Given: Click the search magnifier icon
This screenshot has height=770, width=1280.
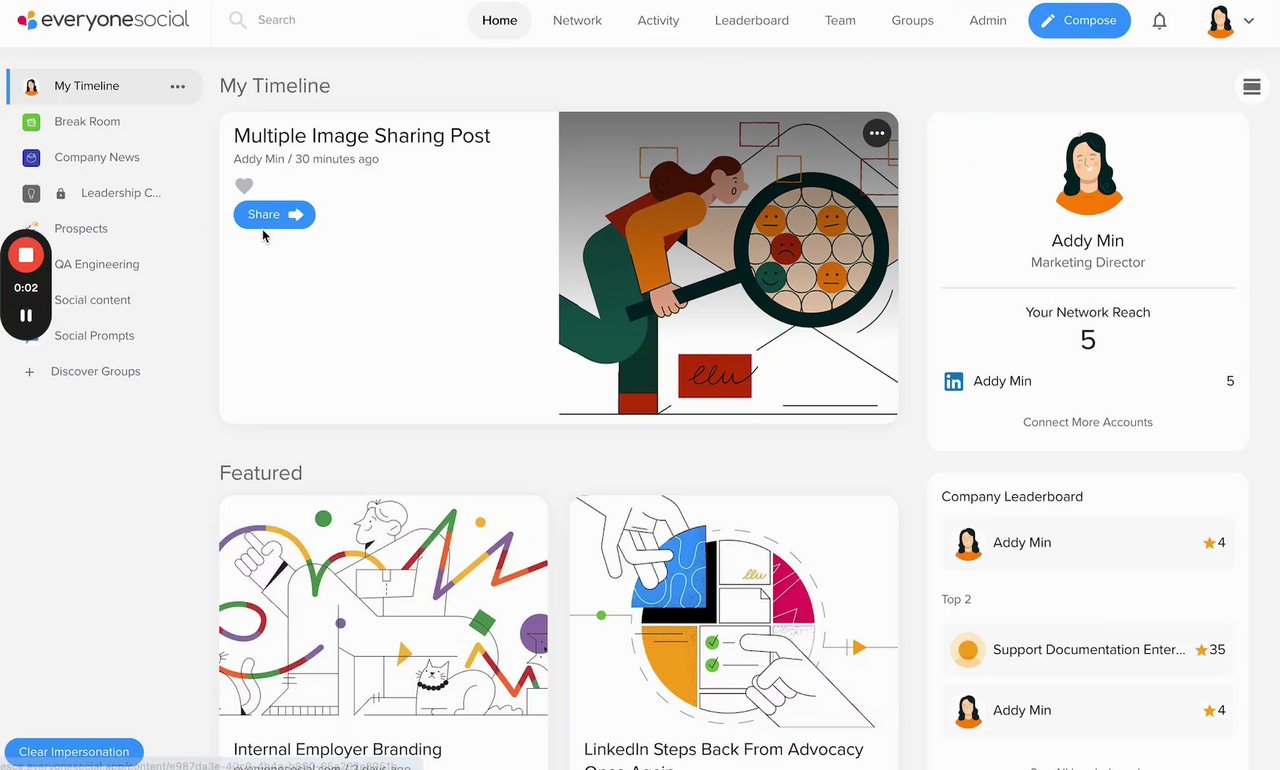Looking at the screenshot, I should (x=237, y=20).
